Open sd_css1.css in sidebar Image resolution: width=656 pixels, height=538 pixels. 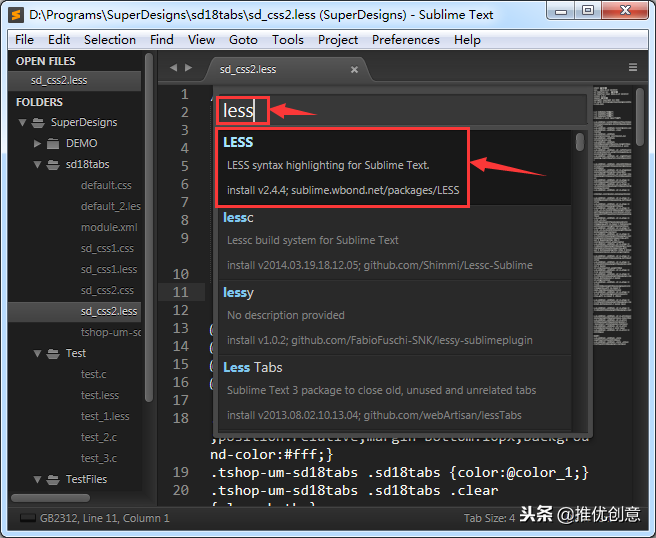pos(107,249)
